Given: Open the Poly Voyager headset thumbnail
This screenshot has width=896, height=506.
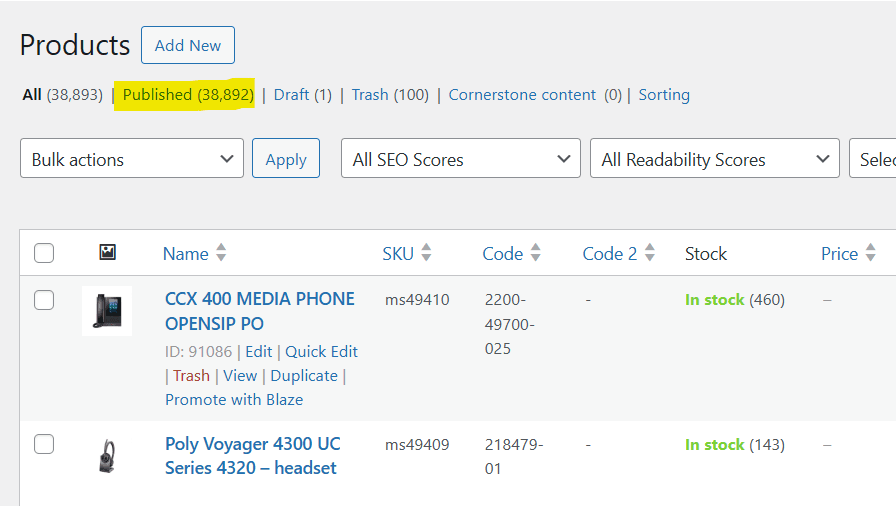Looking at the screenshot, I should (107, 456).
